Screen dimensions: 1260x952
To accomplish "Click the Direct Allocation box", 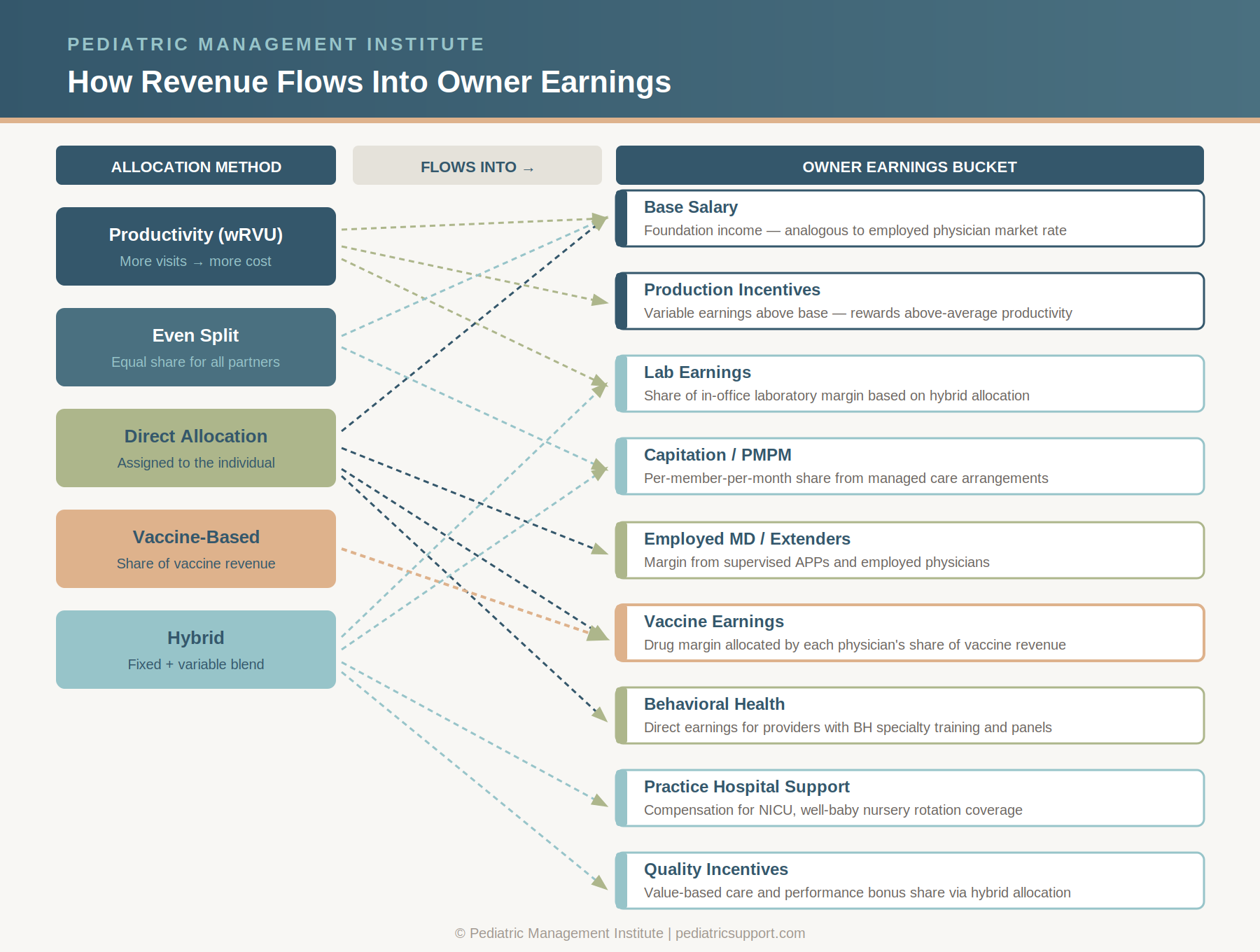I will (x=196, y=447).
